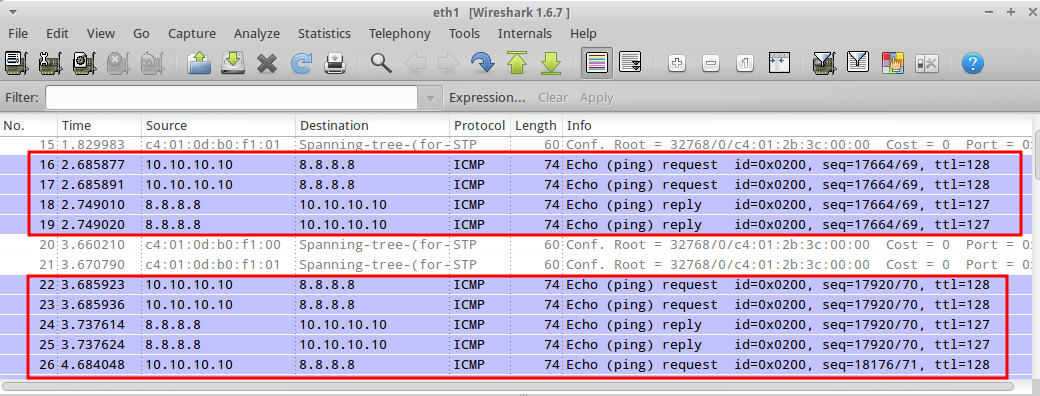Sort by the Source column header
Viewport: 1040px width, 396px height.
(x=218, y=125)
